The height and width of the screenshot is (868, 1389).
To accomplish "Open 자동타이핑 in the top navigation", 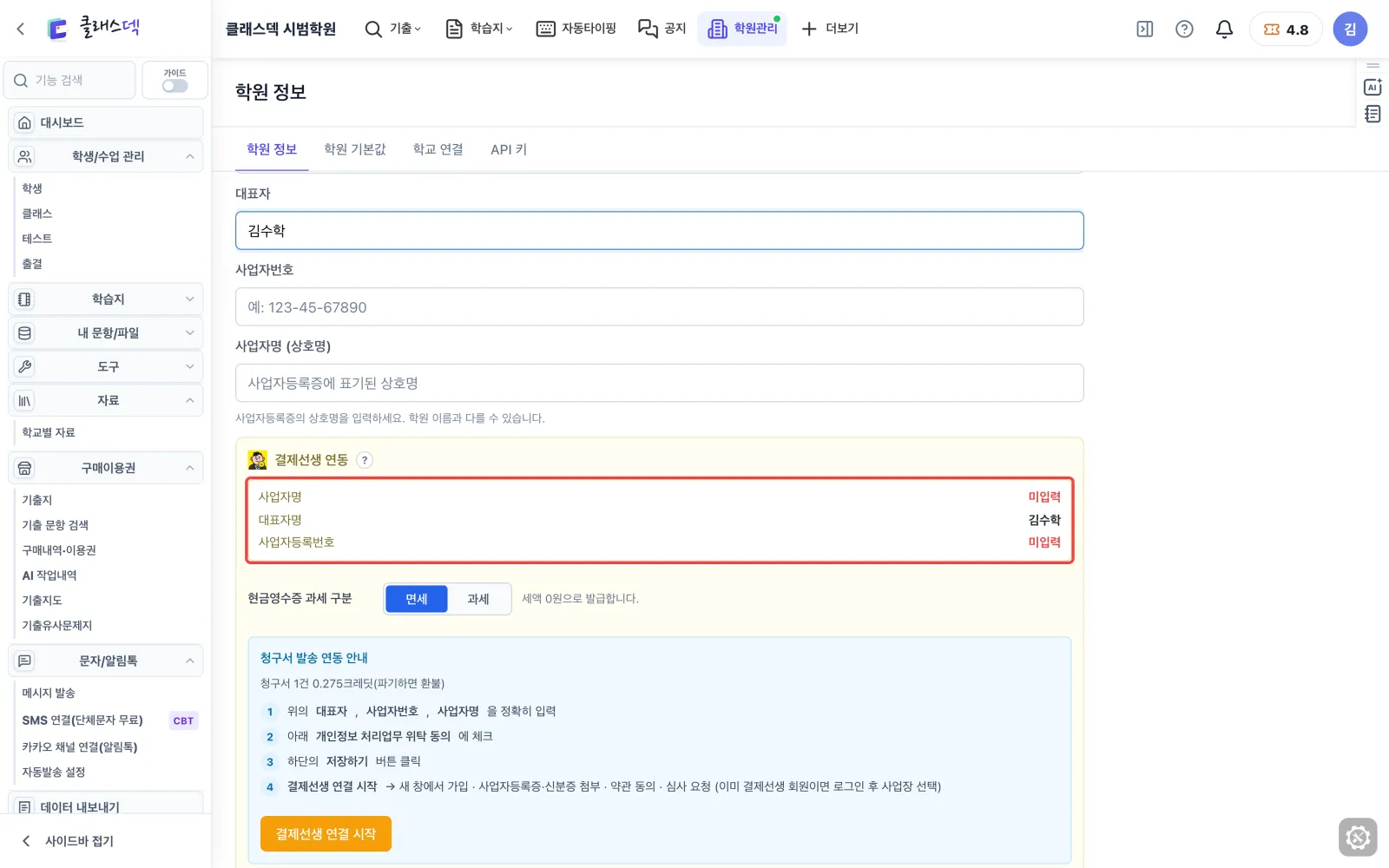I will pyautogui.click(x=576, y=29).
